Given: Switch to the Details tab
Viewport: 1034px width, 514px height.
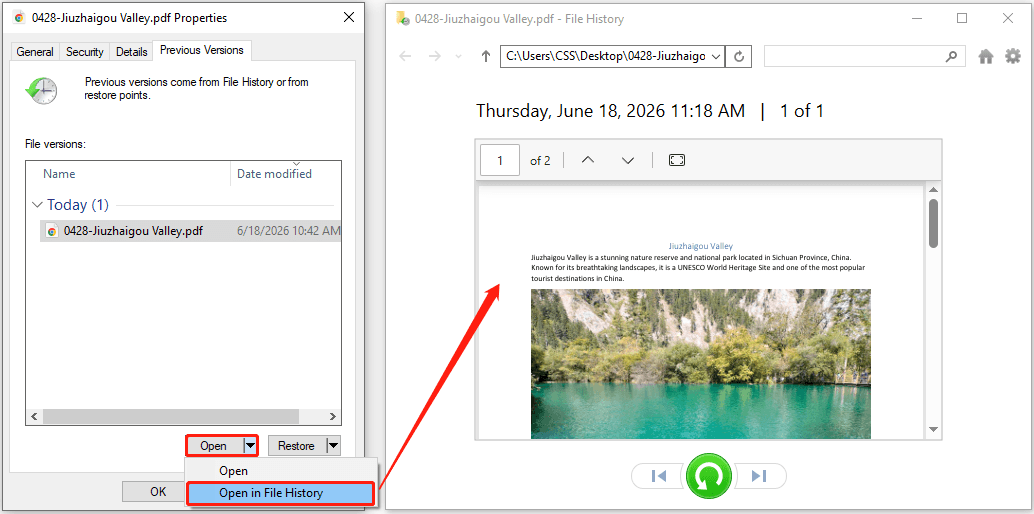Looking at the screenshot, I should pos(131,51).
